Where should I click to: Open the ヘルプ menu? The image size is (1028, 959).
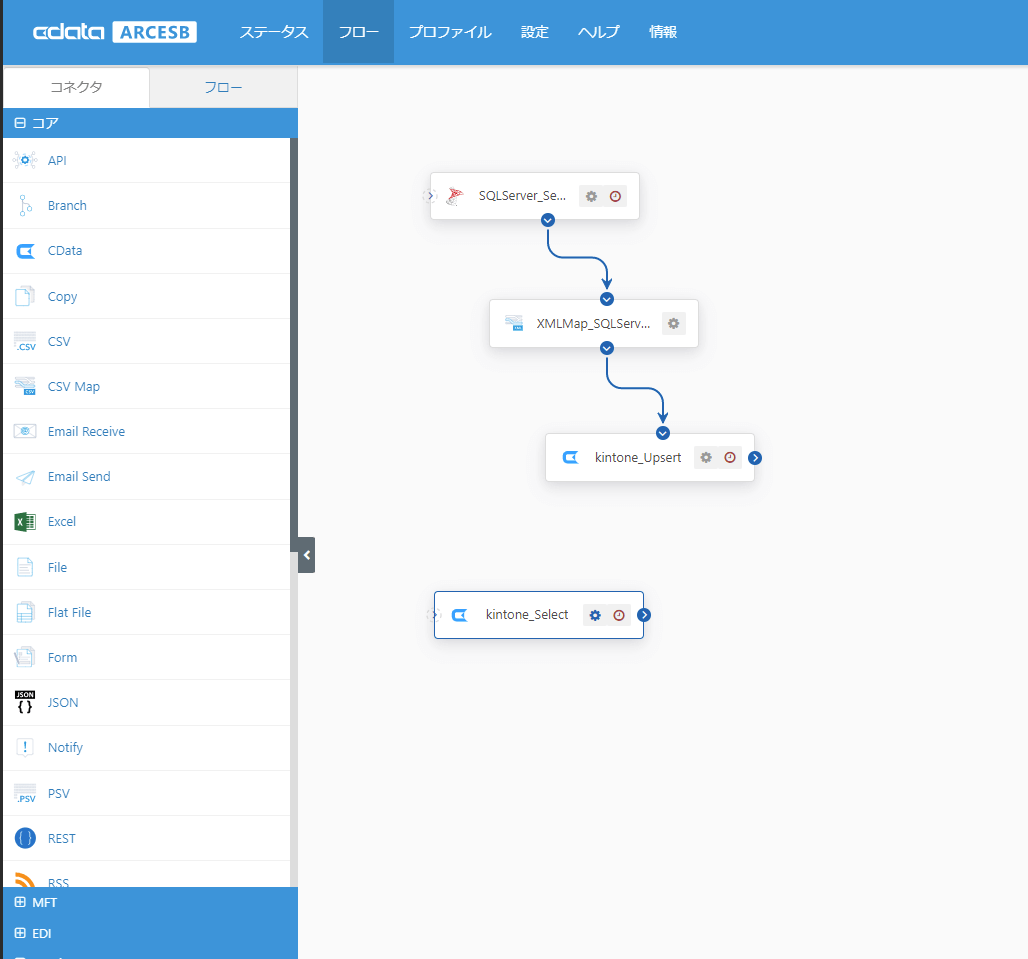[599, 31]
